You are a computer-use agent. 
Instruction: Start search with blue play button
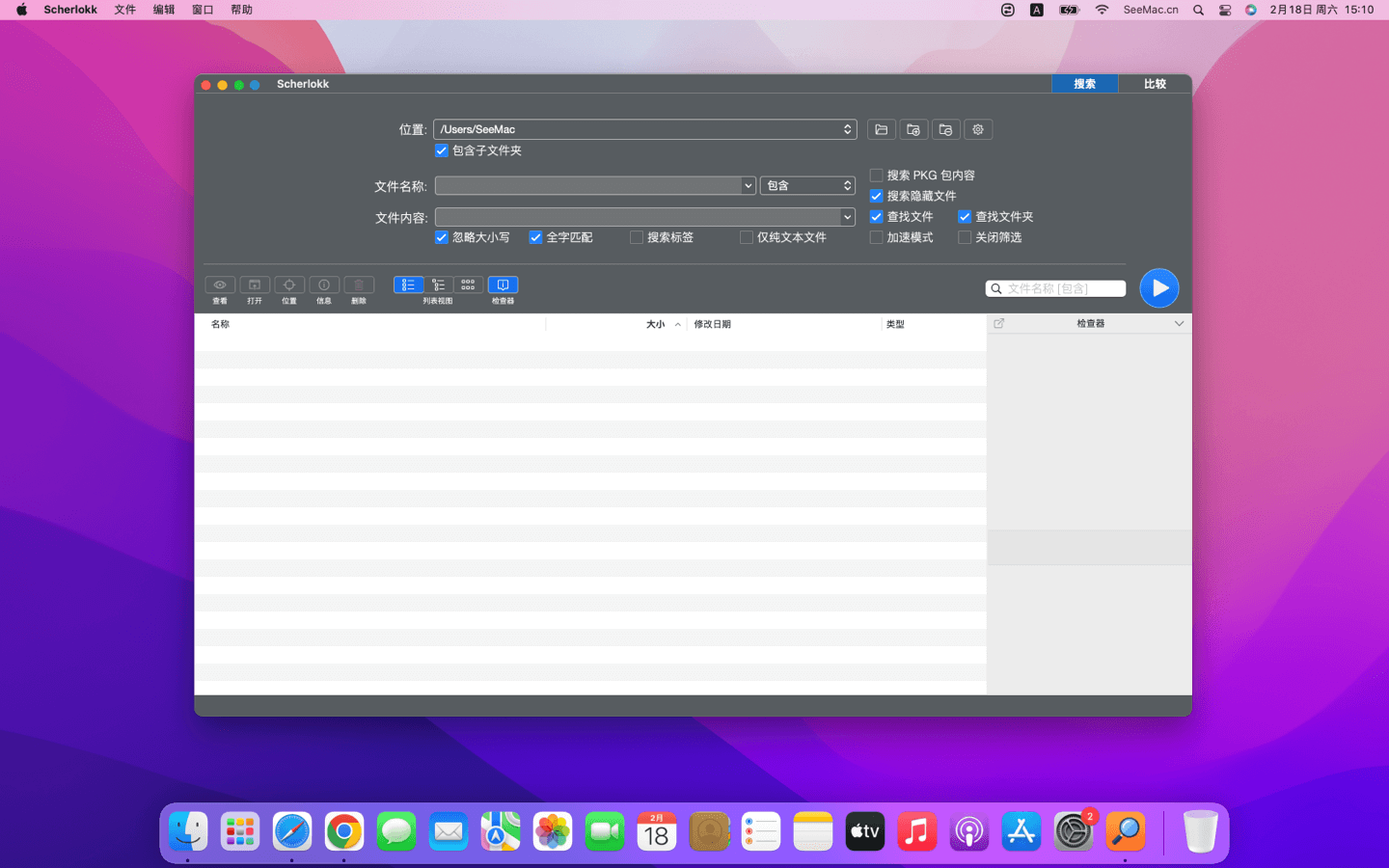point(1158,288)
